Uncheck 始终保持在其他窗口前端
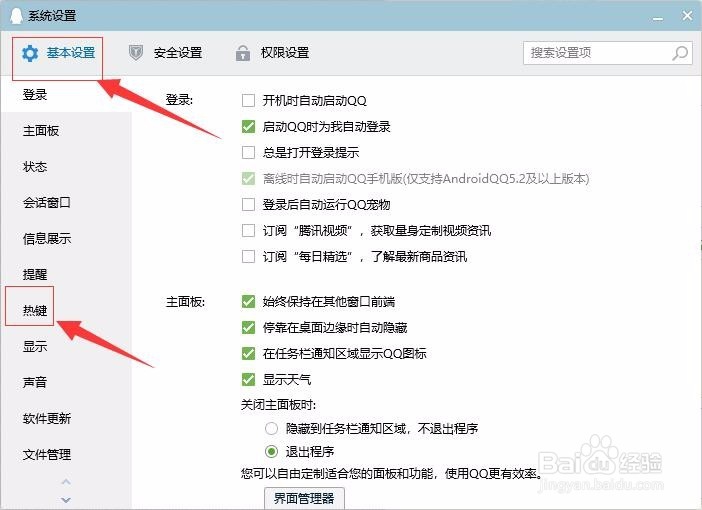The width and height of the screenshot is (702, 510). point(248,301)
